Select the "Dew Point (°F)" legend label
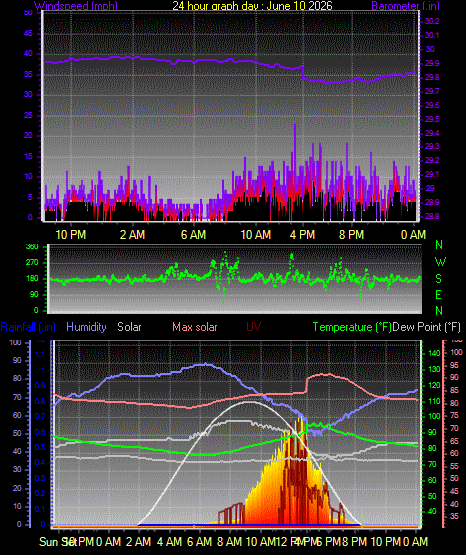Viewport: 466px width, 555px height. (427, 327)
